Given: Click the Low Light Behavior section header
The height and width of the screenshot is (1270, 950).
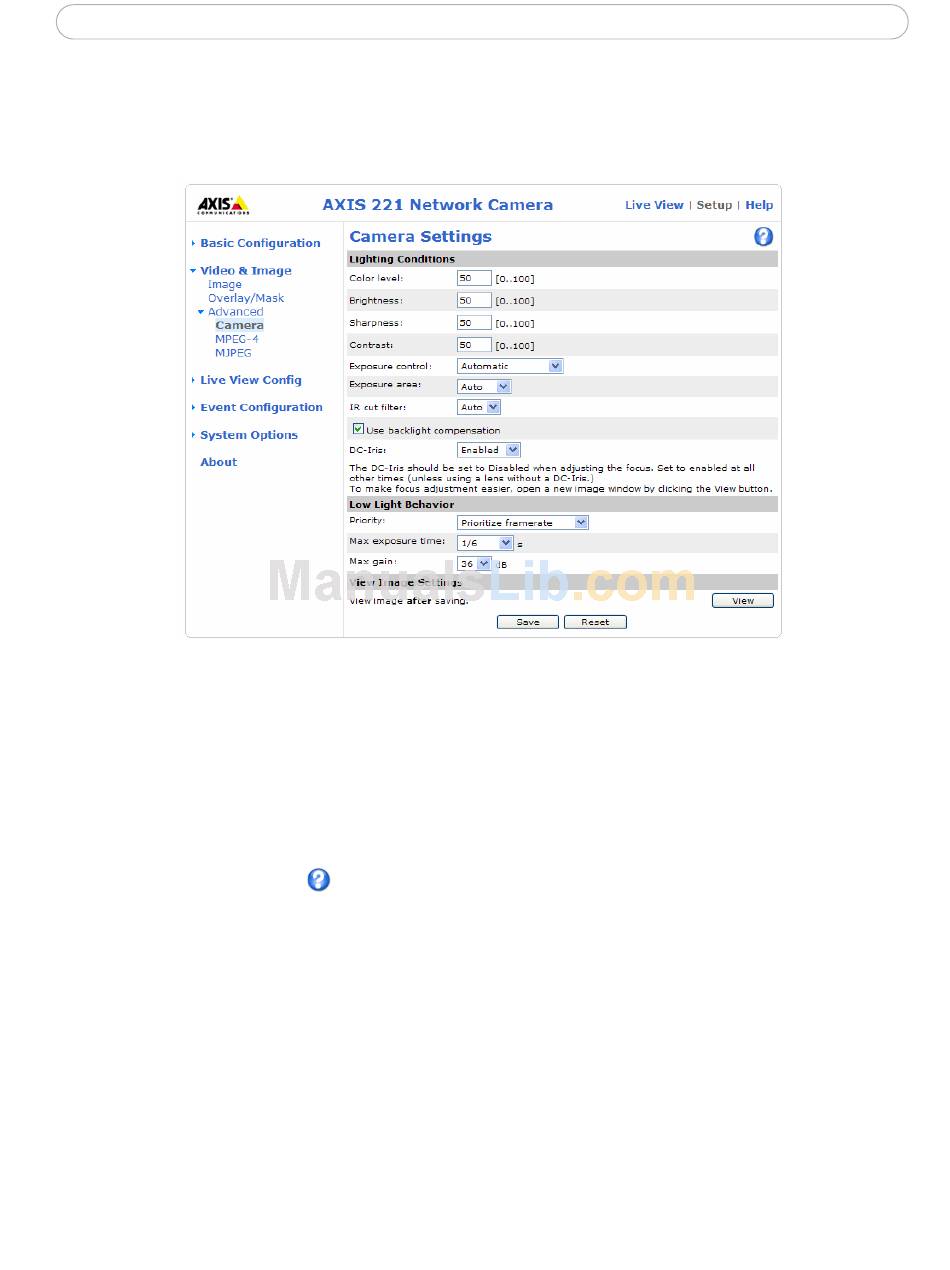Looking at the screenshot, I should [x=562, y=505].
